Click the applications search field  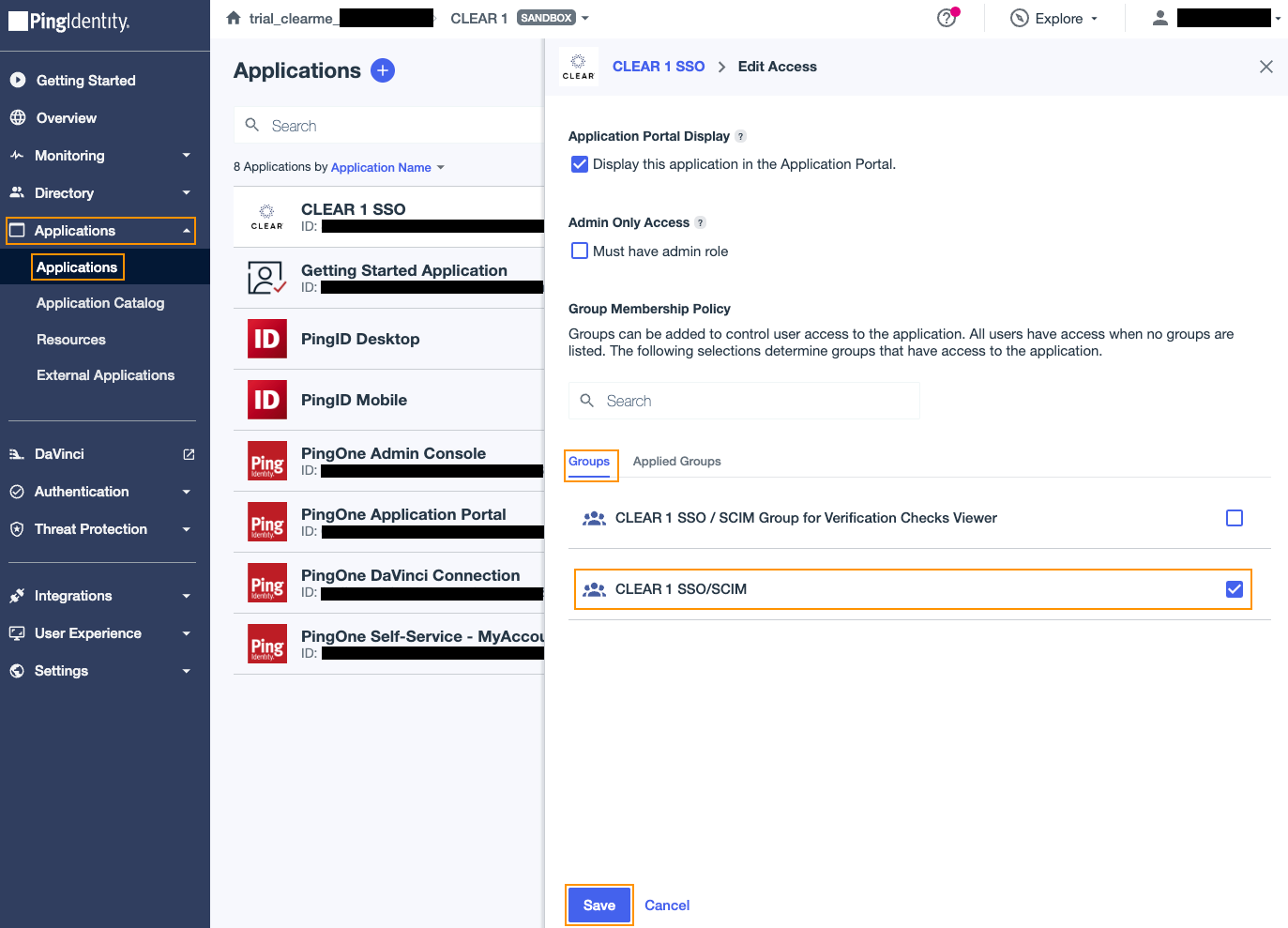point(389,126)
